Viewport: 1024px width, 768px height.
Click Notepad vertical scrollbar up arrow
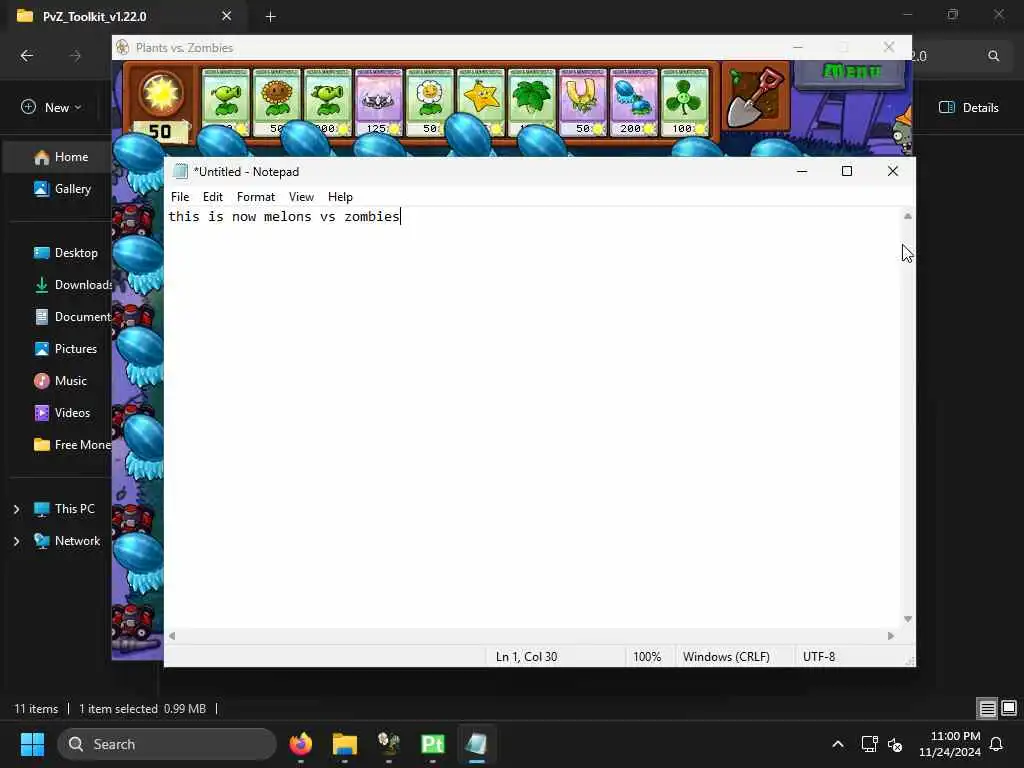[x=907, y=216]
